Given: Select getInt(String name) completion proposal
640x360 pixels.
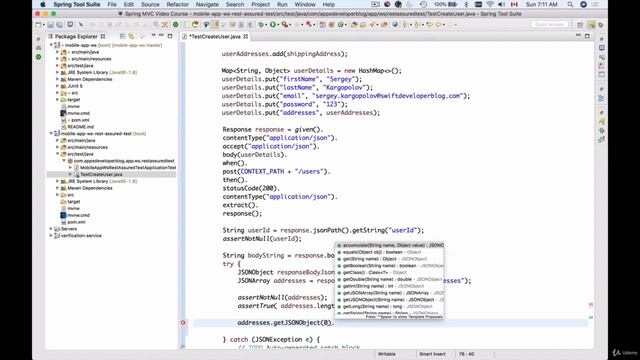Looking at the screenshot, I should (389, 286).
